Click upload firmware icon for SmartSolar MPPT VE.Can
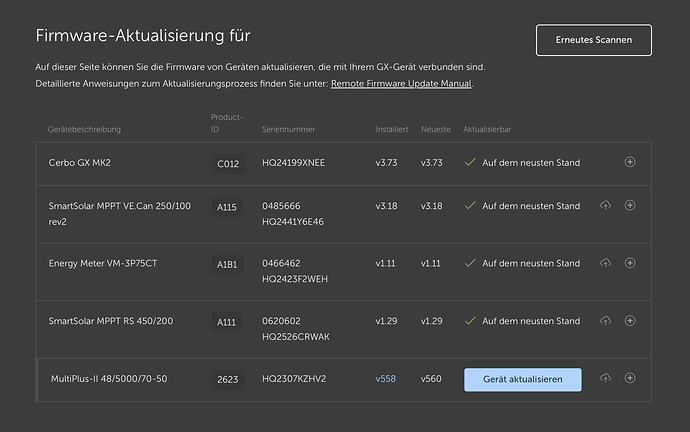The width and height of the screenshot is (690, 432). click(606, 205)
